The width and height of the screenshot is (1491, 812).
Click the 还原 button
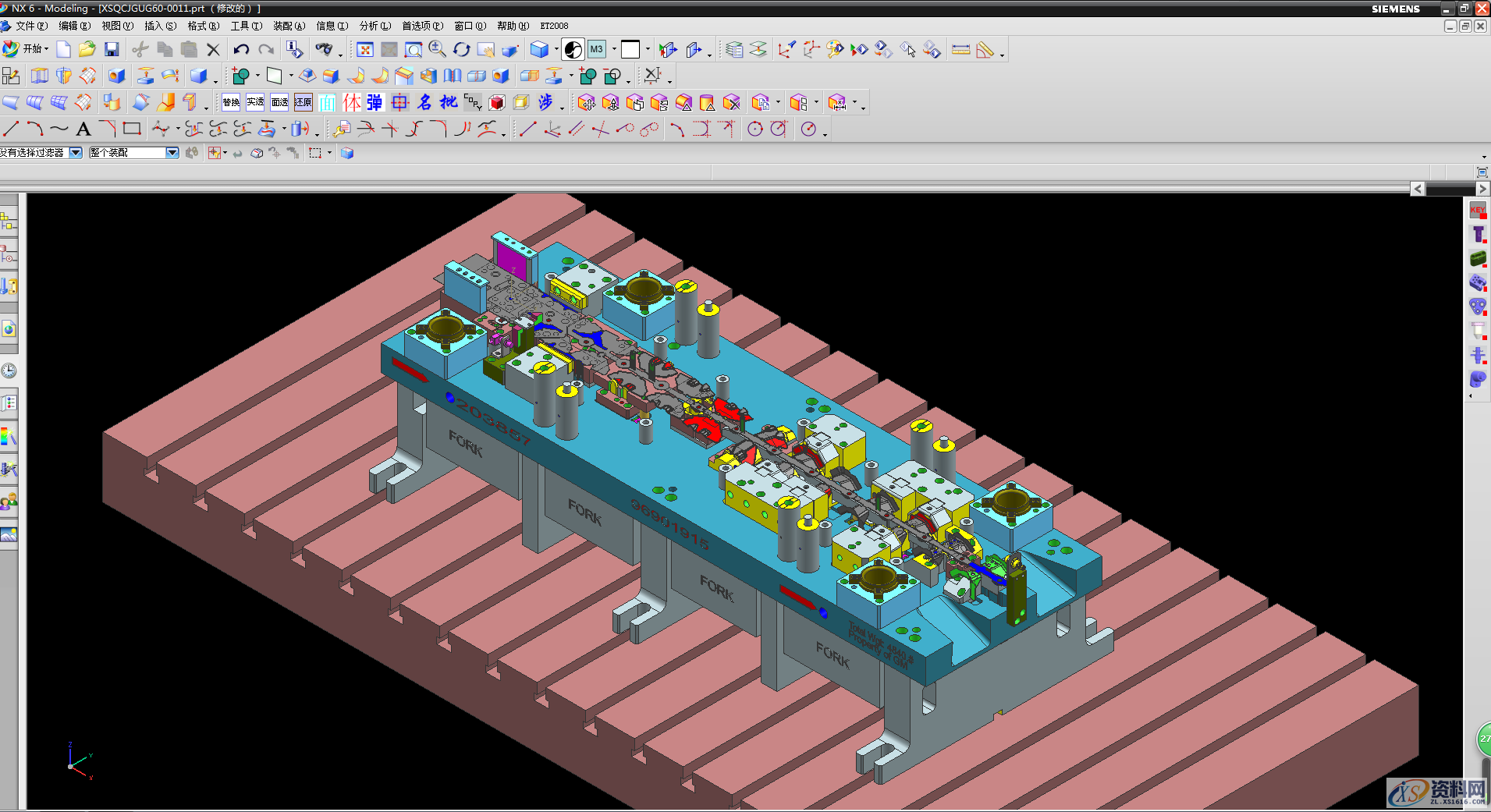[x=304, y=102]
